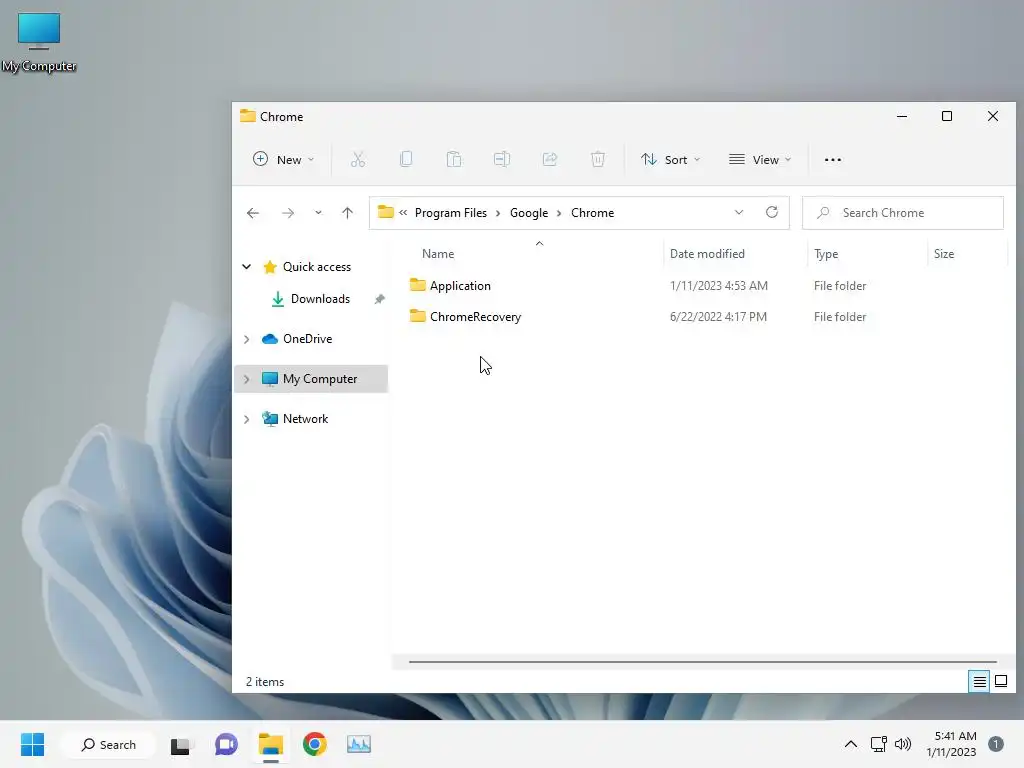Click the horizontal scrollbar in file list
The image size is (1024, 768).
tap(703, 662)
